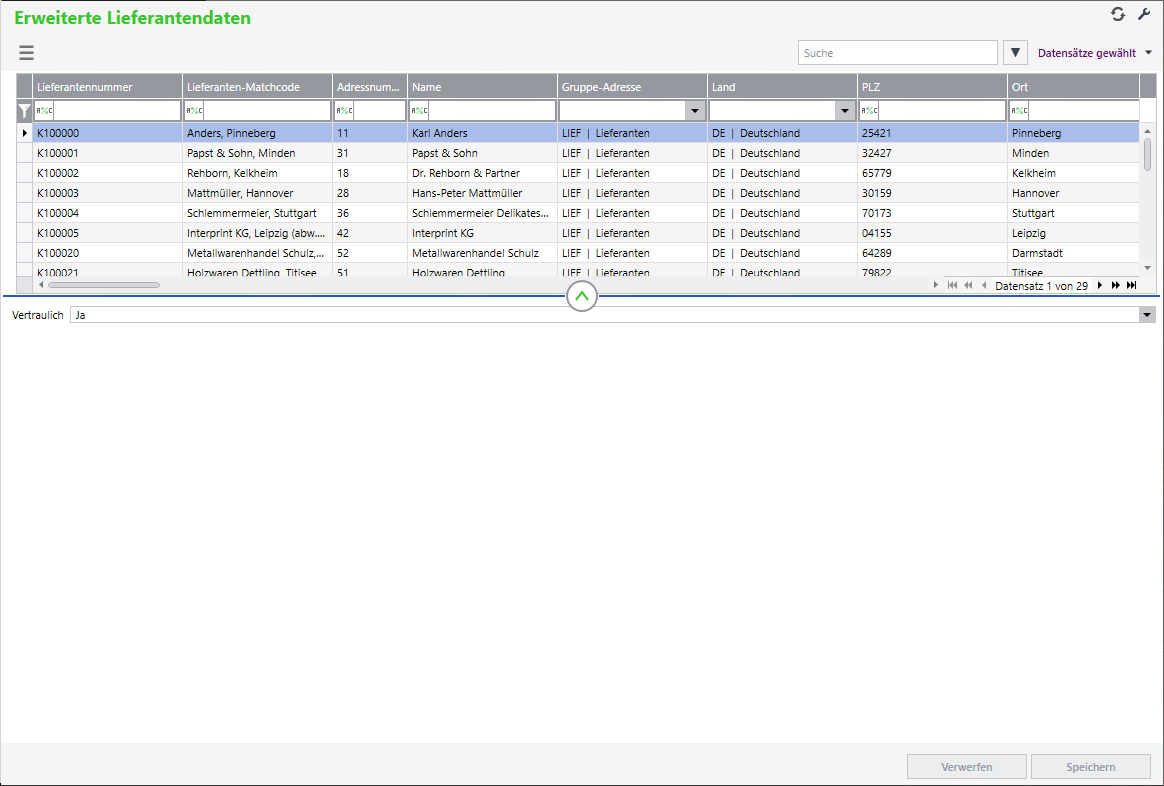Click the filter triangle button beside search

(1015, 53)
